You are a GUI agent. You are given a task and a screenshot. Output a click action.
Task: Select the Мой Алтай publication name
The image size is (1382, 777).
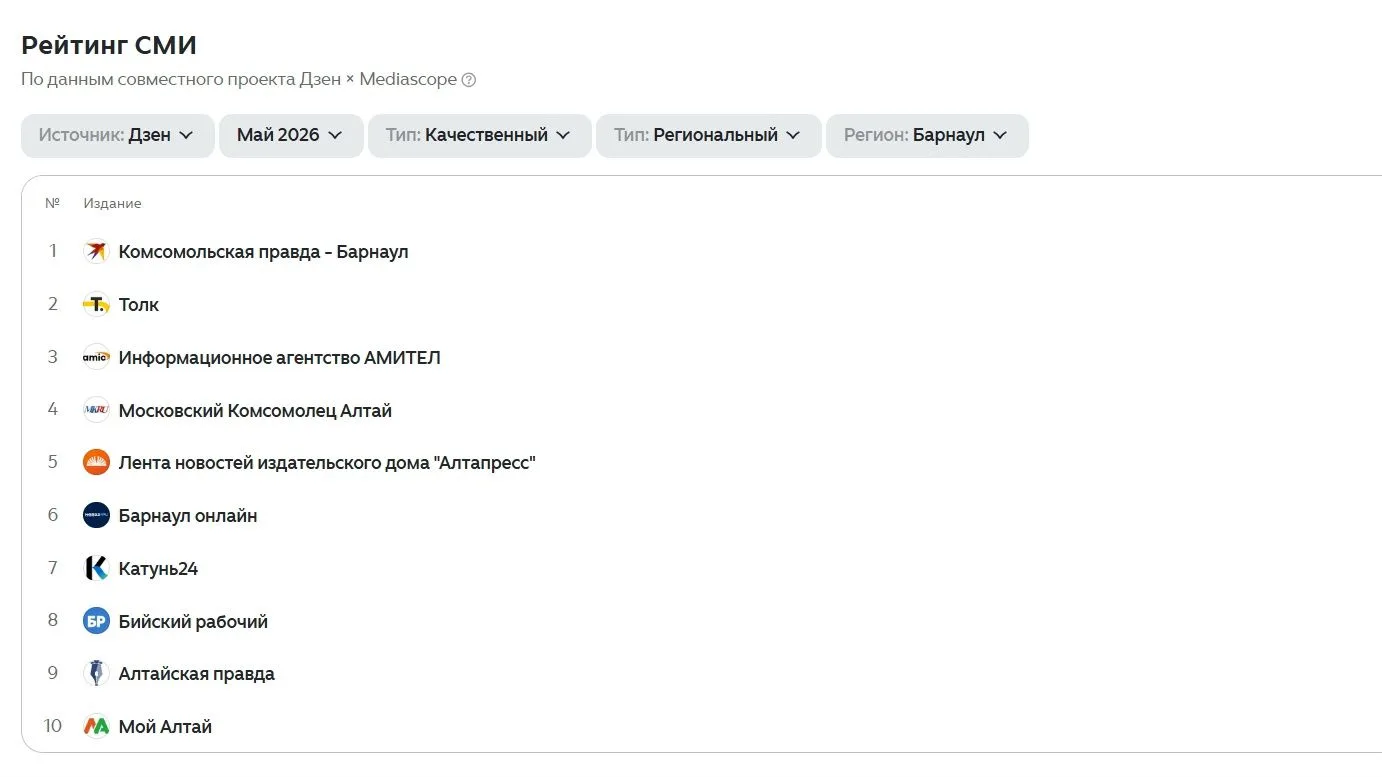click(x=165, y=727)
